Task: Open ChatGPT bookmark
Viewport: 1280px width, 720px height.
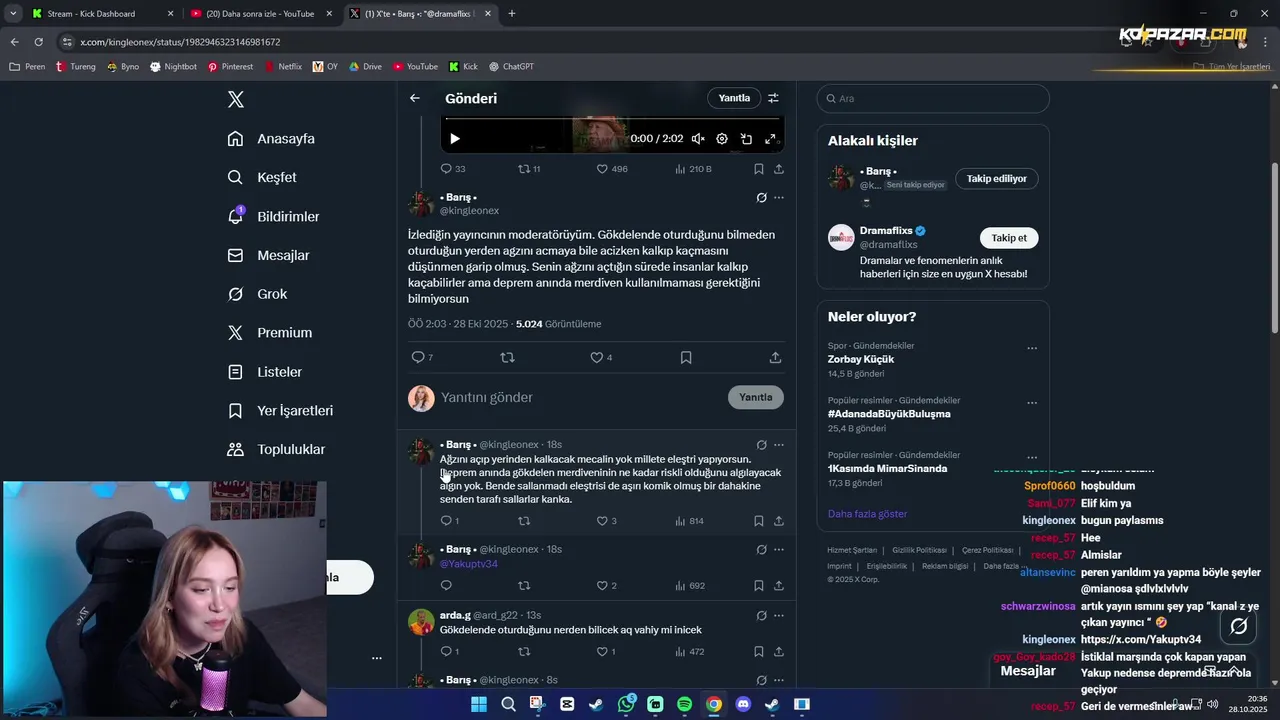Action: (511, 67)
